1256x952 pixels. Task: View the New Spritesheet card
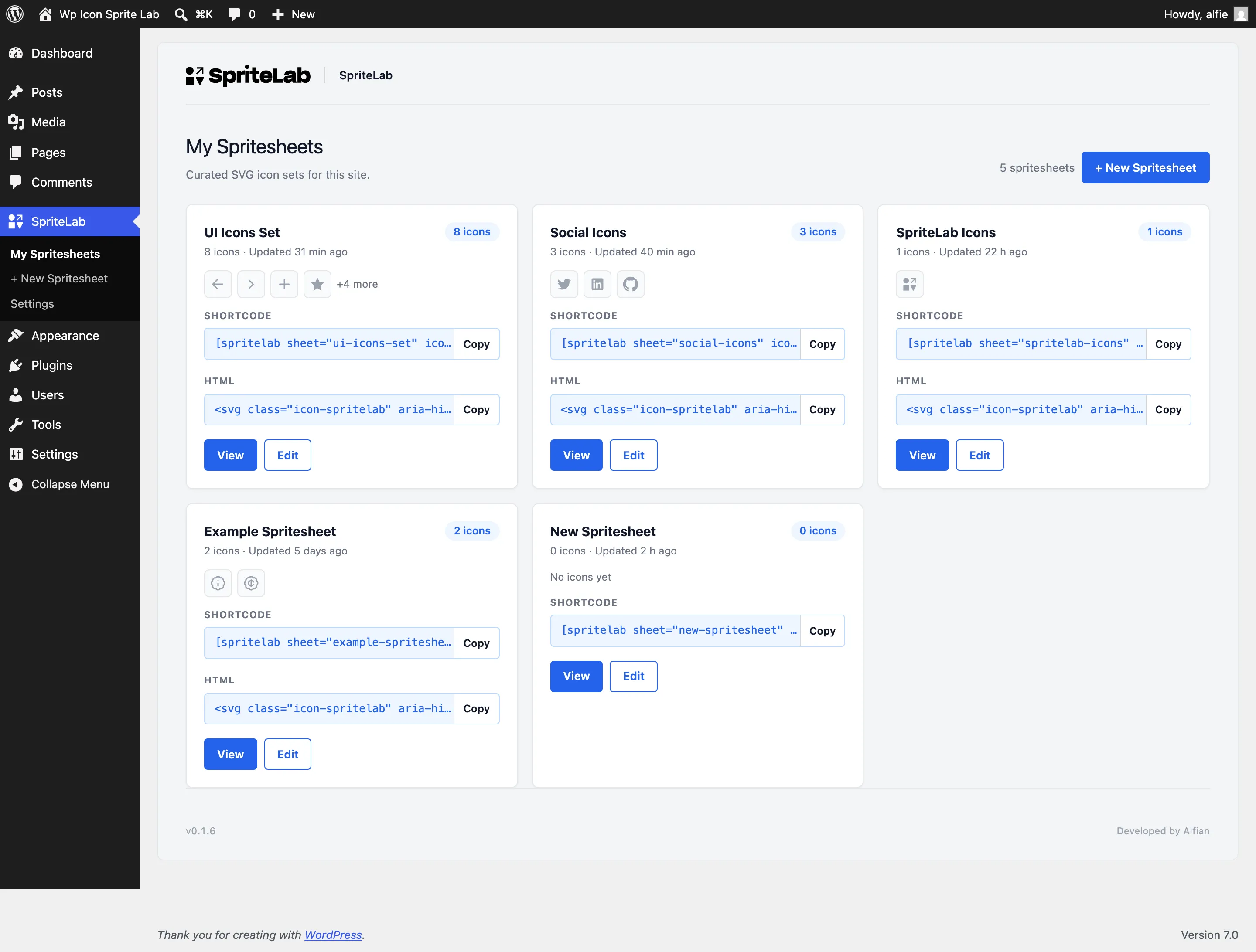[577, 676]
